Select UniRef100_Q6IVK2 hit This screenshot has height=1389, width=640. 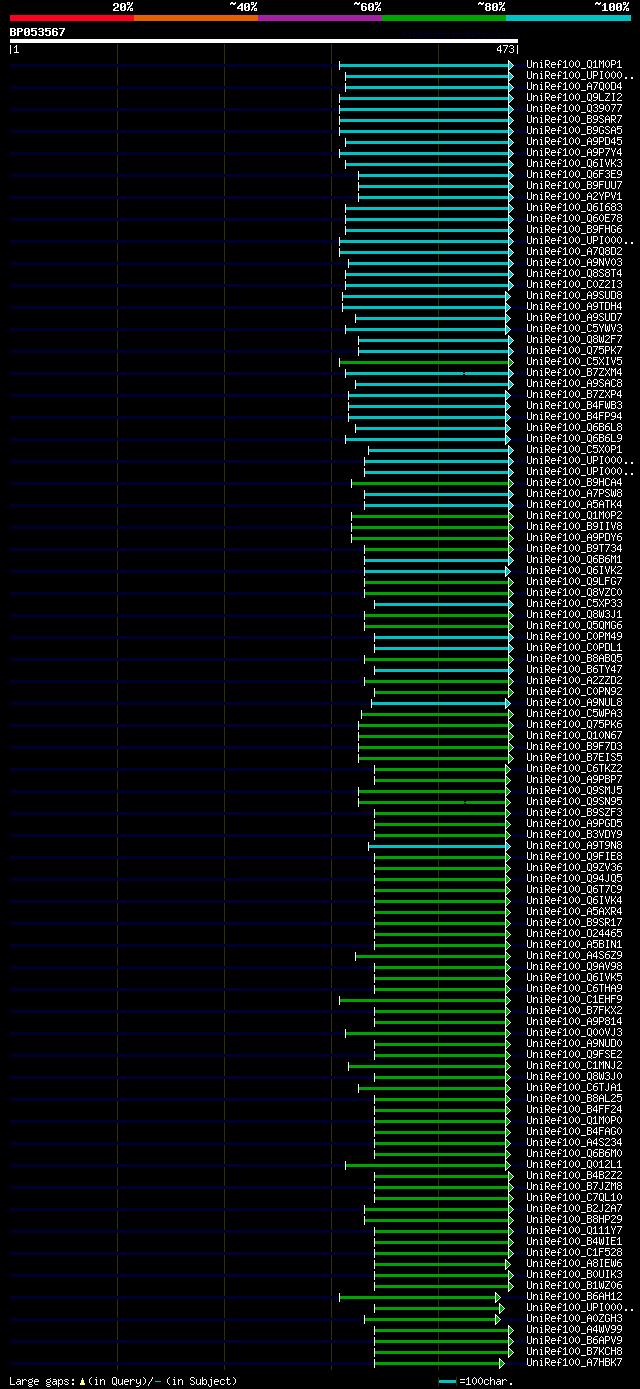coord(574,571)
